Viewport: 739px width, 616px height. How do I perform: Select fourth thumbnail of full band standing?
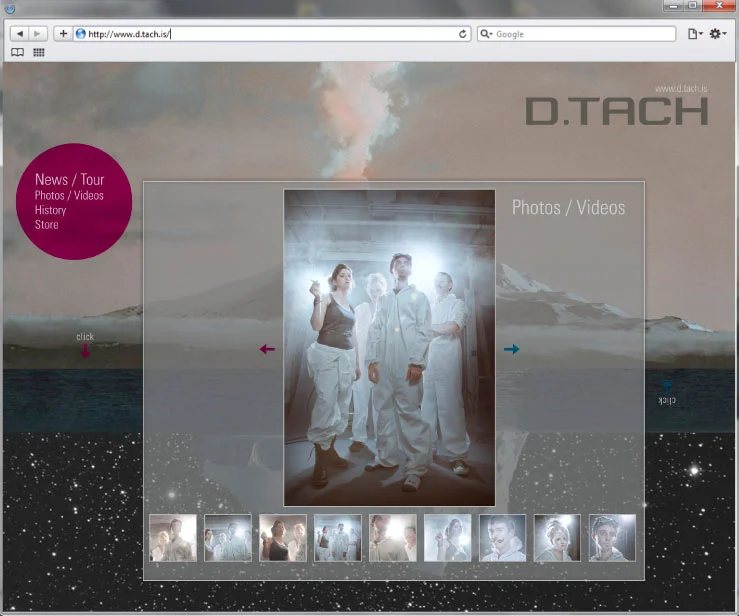pos(337,538)
